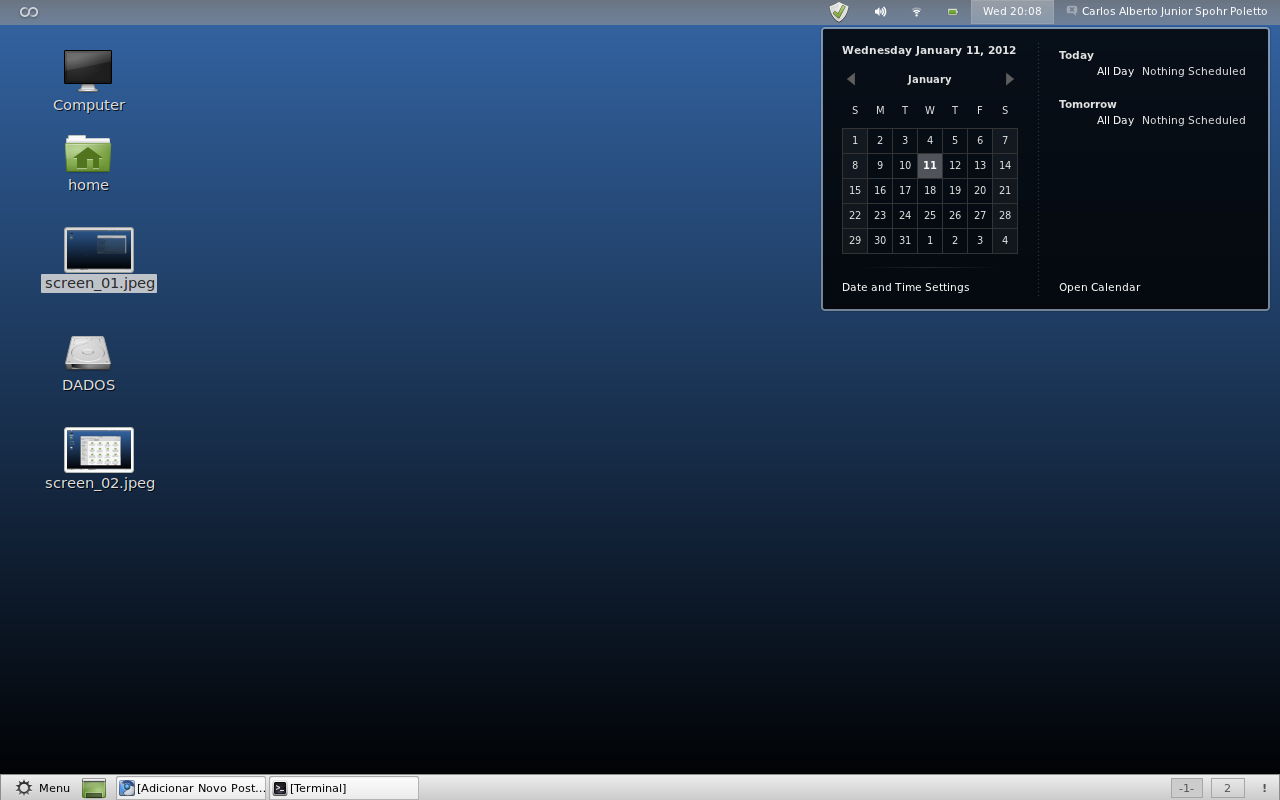Switch to Adicionar Novo Post window
1280x800 pixels.
tap(192, 788)
